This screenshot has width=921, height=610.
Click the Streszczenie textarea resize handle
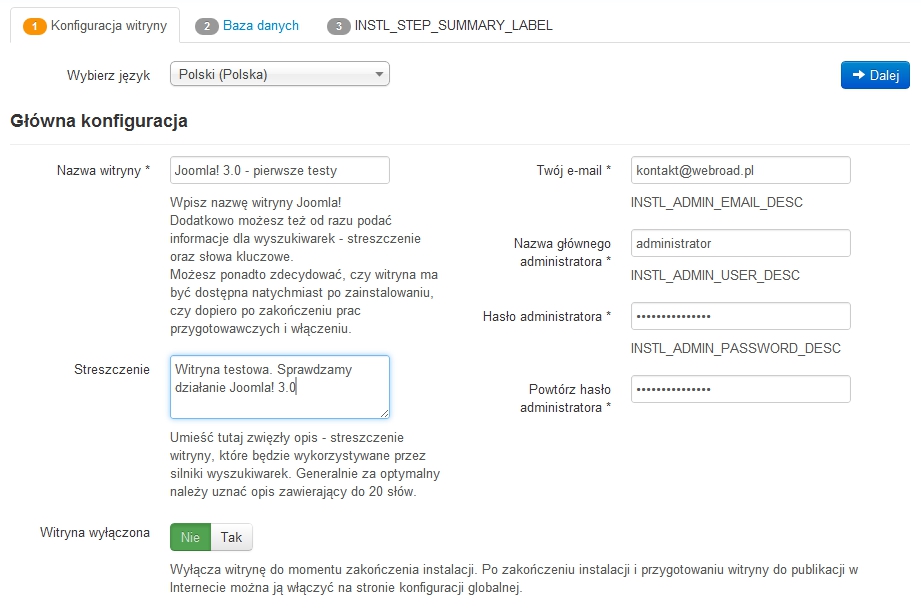click(x=384, y=412)
